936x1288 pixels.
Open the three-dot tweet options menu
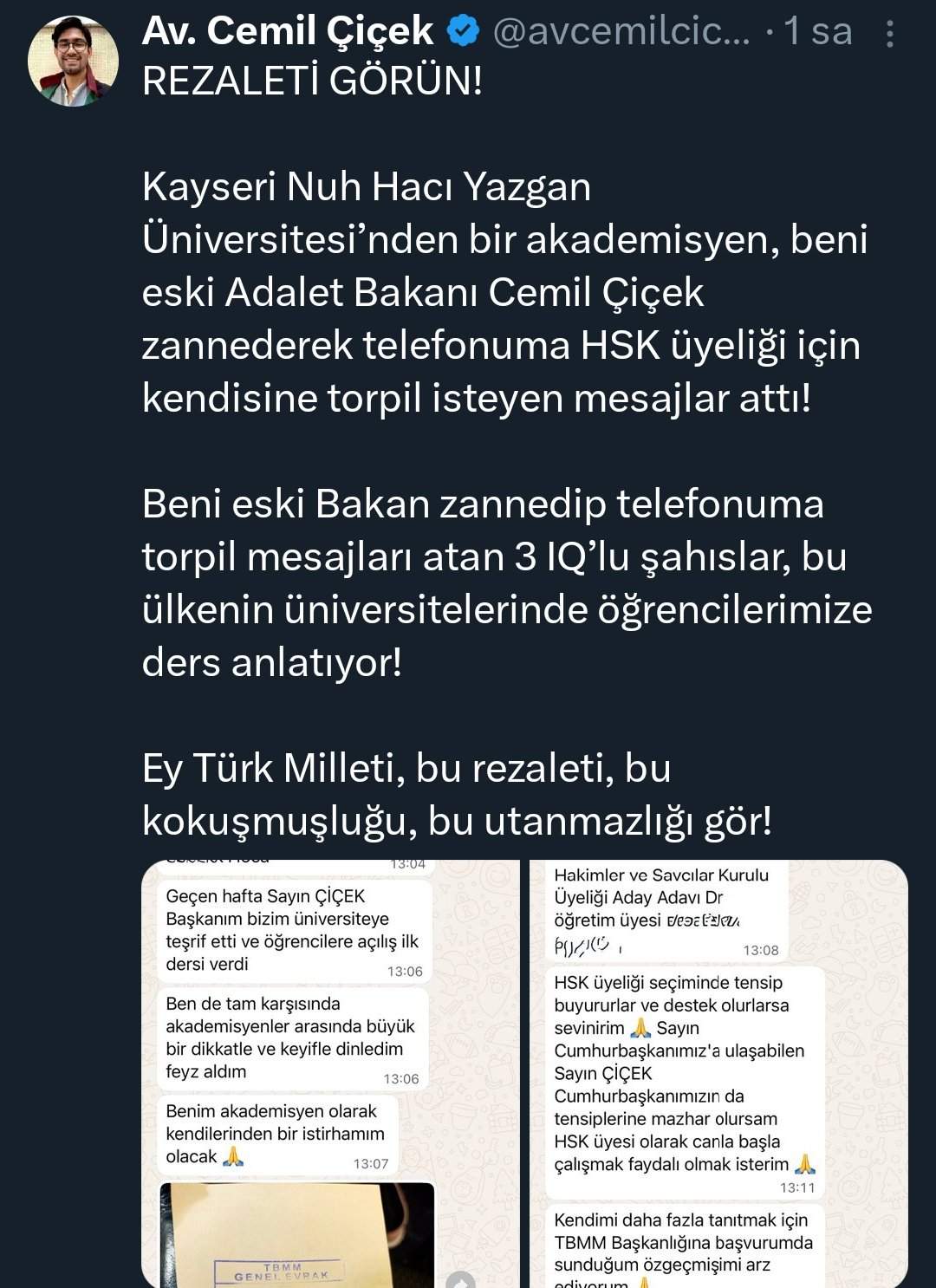coord(889,34)
